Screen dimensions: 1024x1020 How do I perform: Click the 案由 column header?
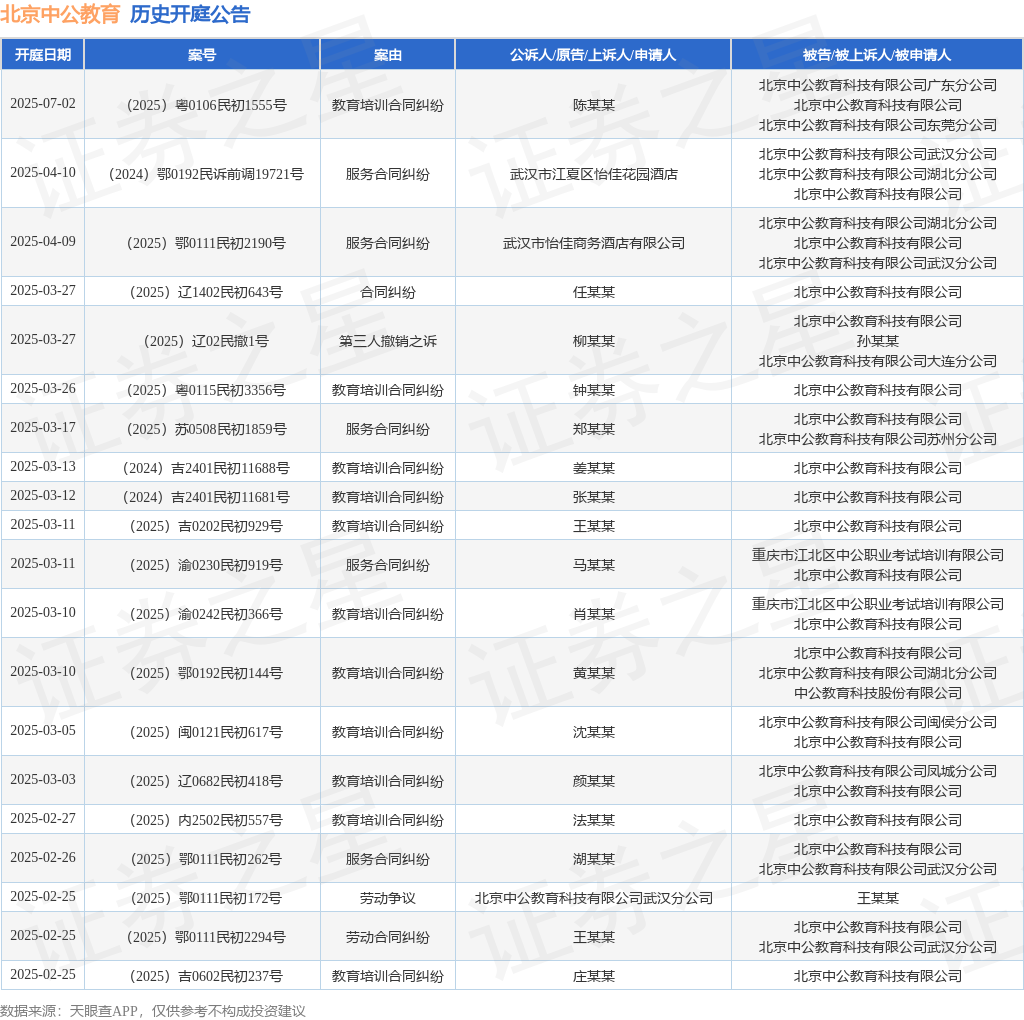[x=387, y=55]
